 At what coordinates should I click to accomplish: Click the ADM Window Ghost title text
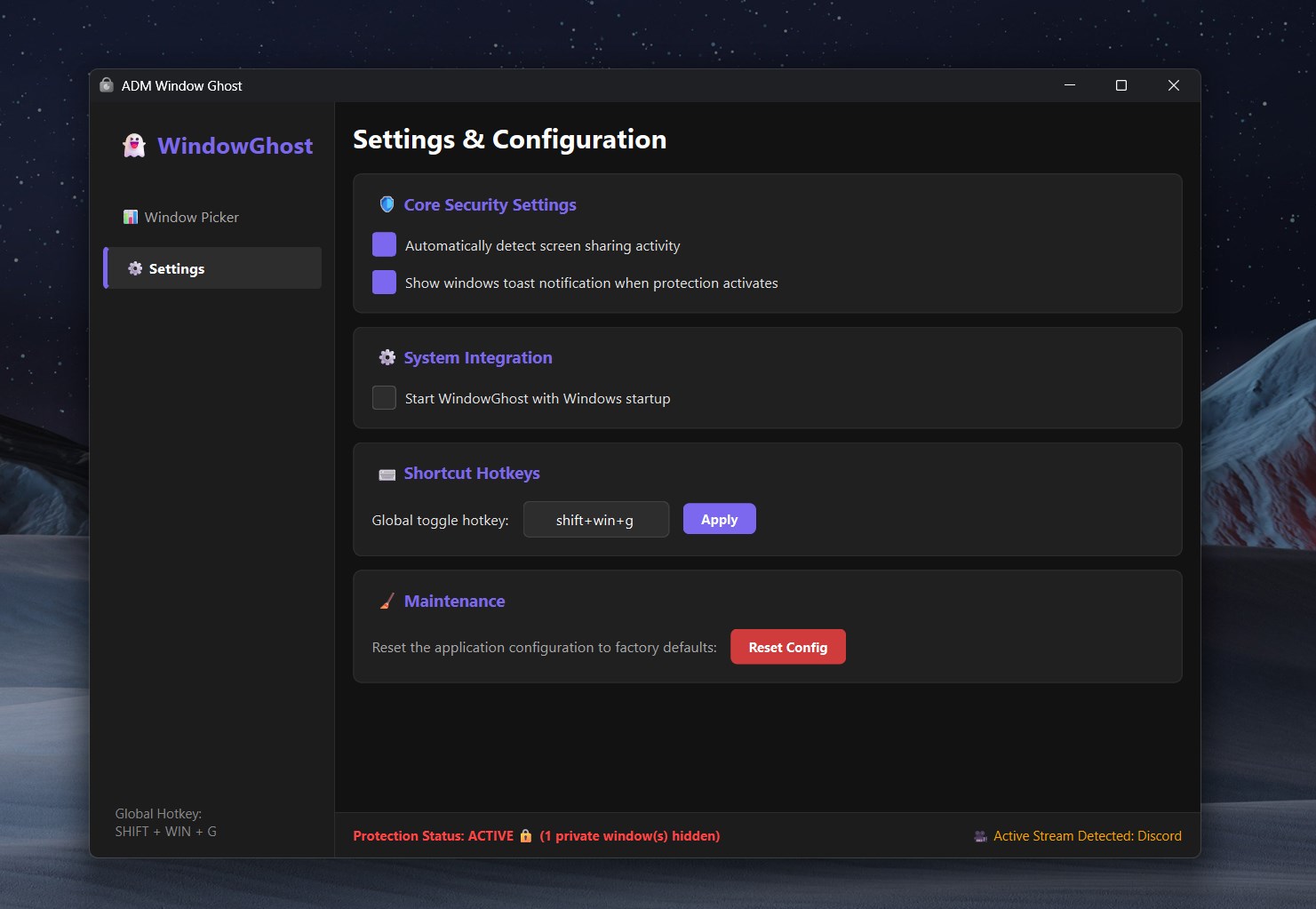(x=182, y=86)
